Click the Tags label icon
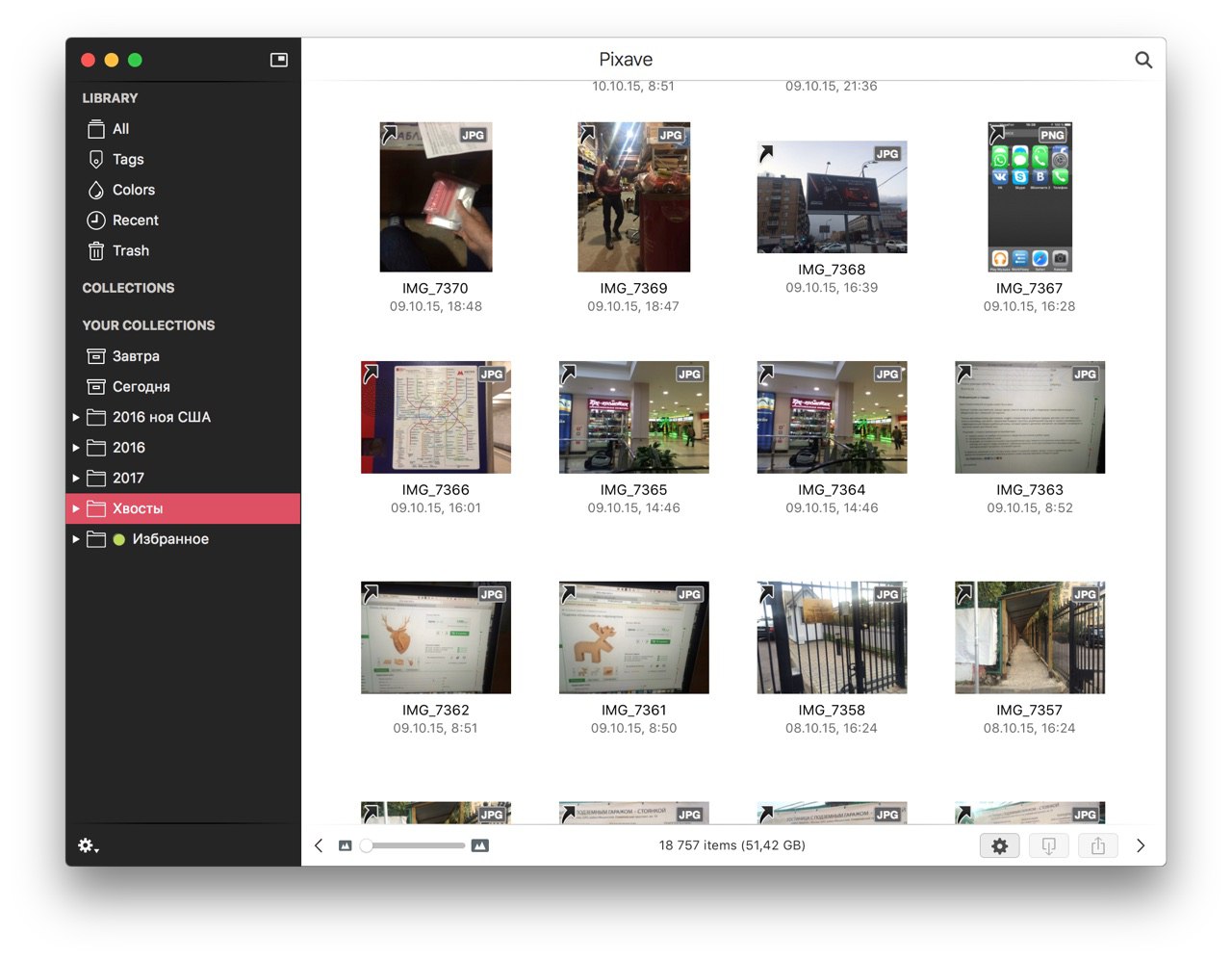 96,160
